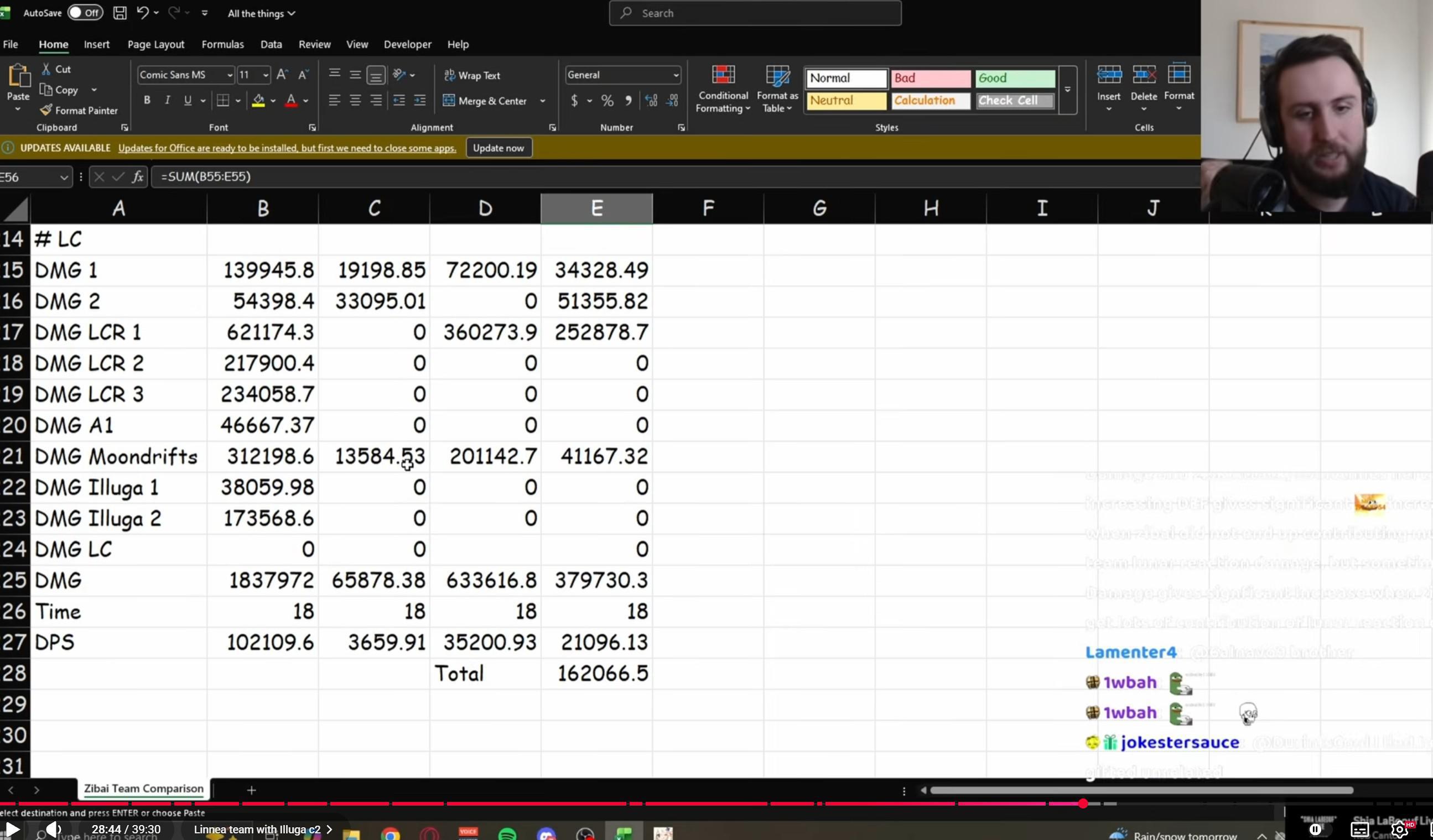
Task: Click the Office updates link
Action: [x=287, y=148]
